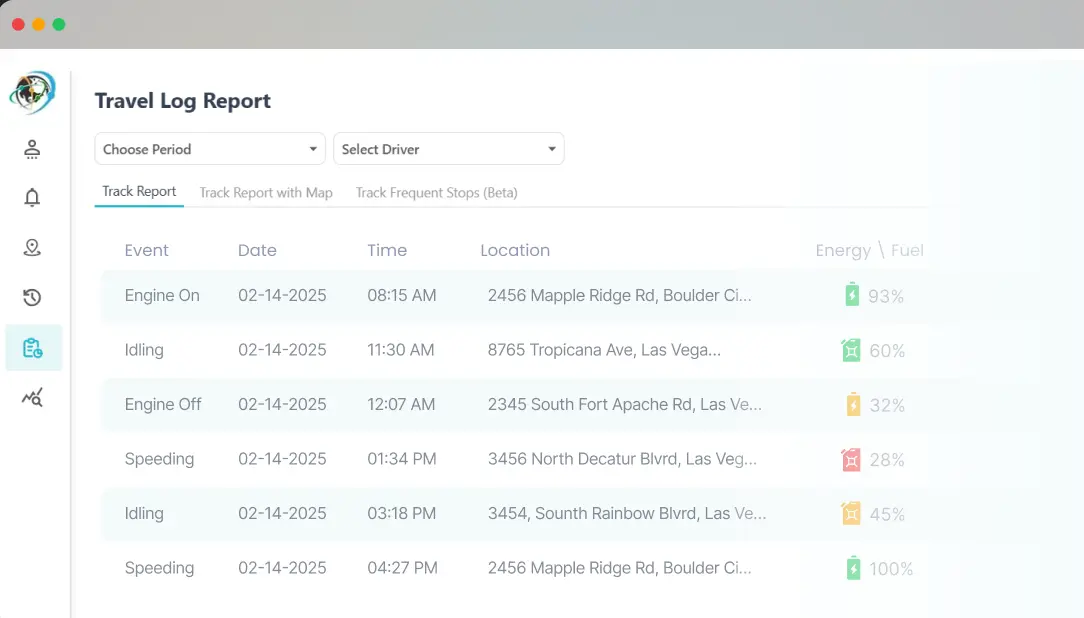1084x618 pixels.
Task: Expand the Select Driver dropdown
Action: pos(449,149)
